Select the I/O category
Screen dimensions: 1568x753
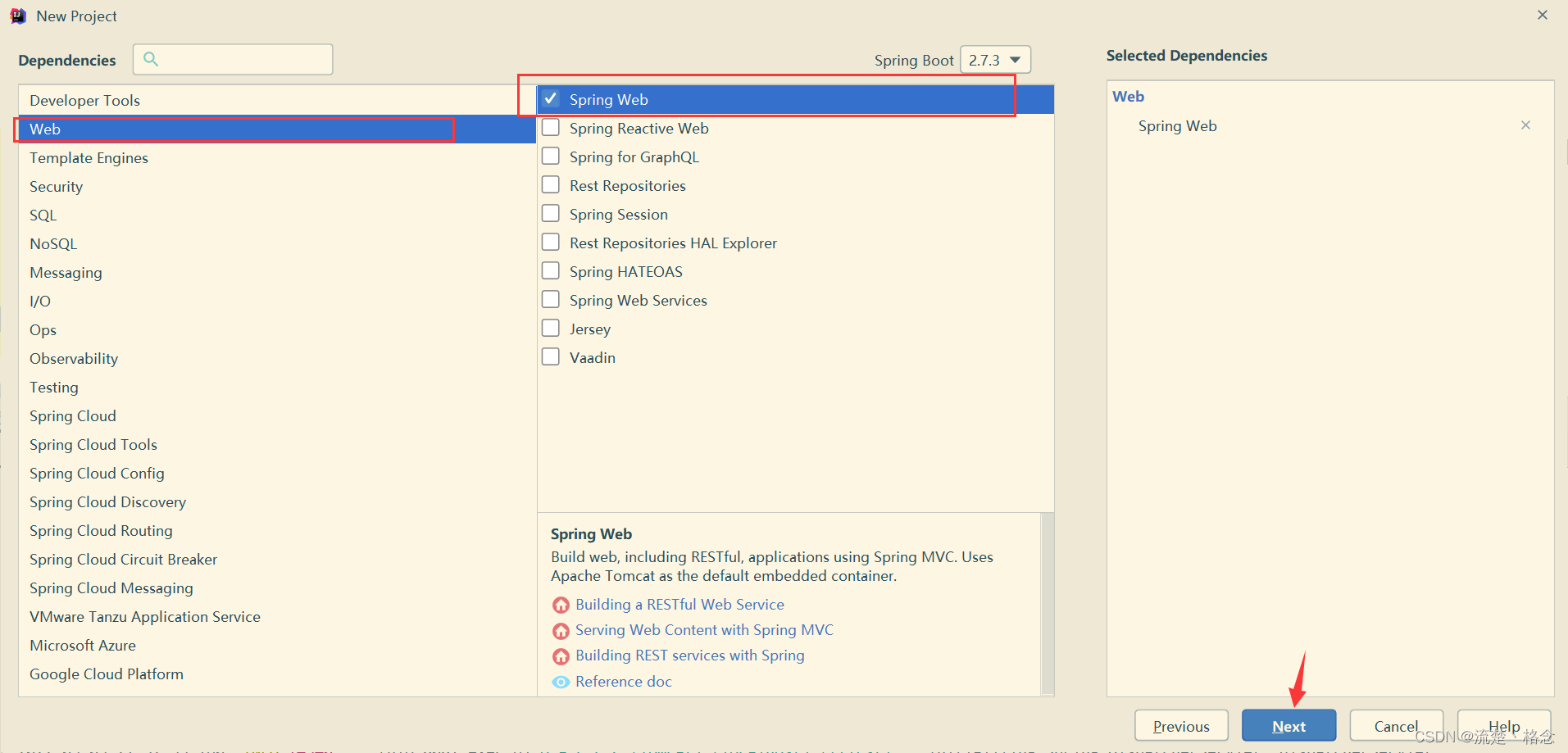click(277, 301)
